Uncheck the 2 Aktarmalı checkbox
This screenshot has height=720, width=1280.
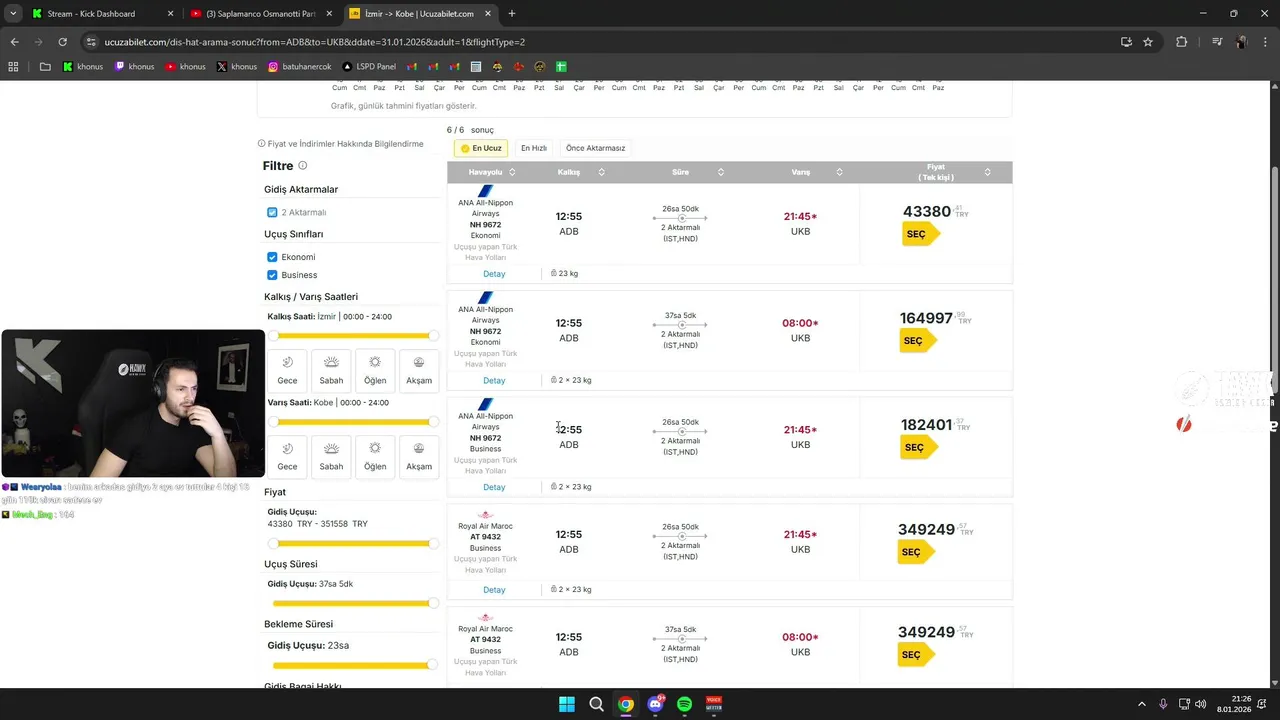pyautogui.click(x=272, y=212)
